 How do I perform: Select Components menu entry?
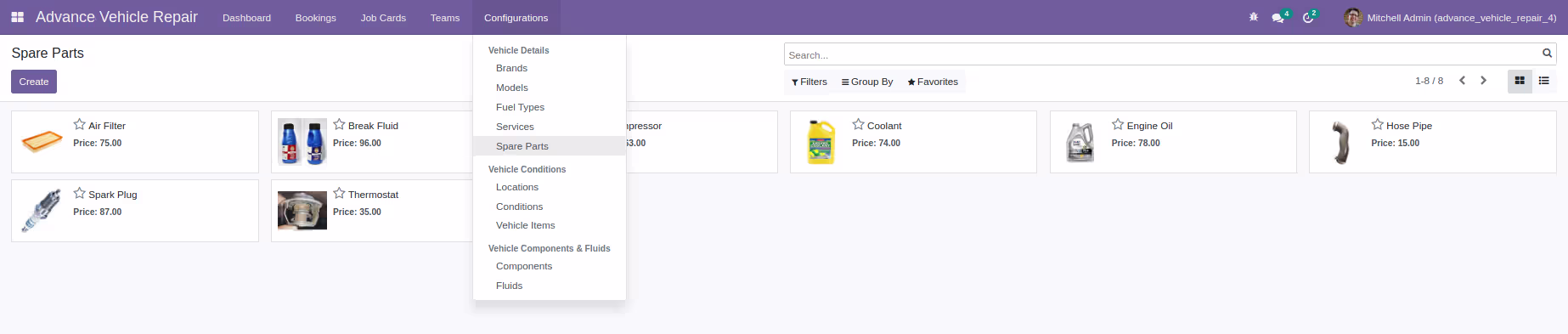click(x=550, y=266)
